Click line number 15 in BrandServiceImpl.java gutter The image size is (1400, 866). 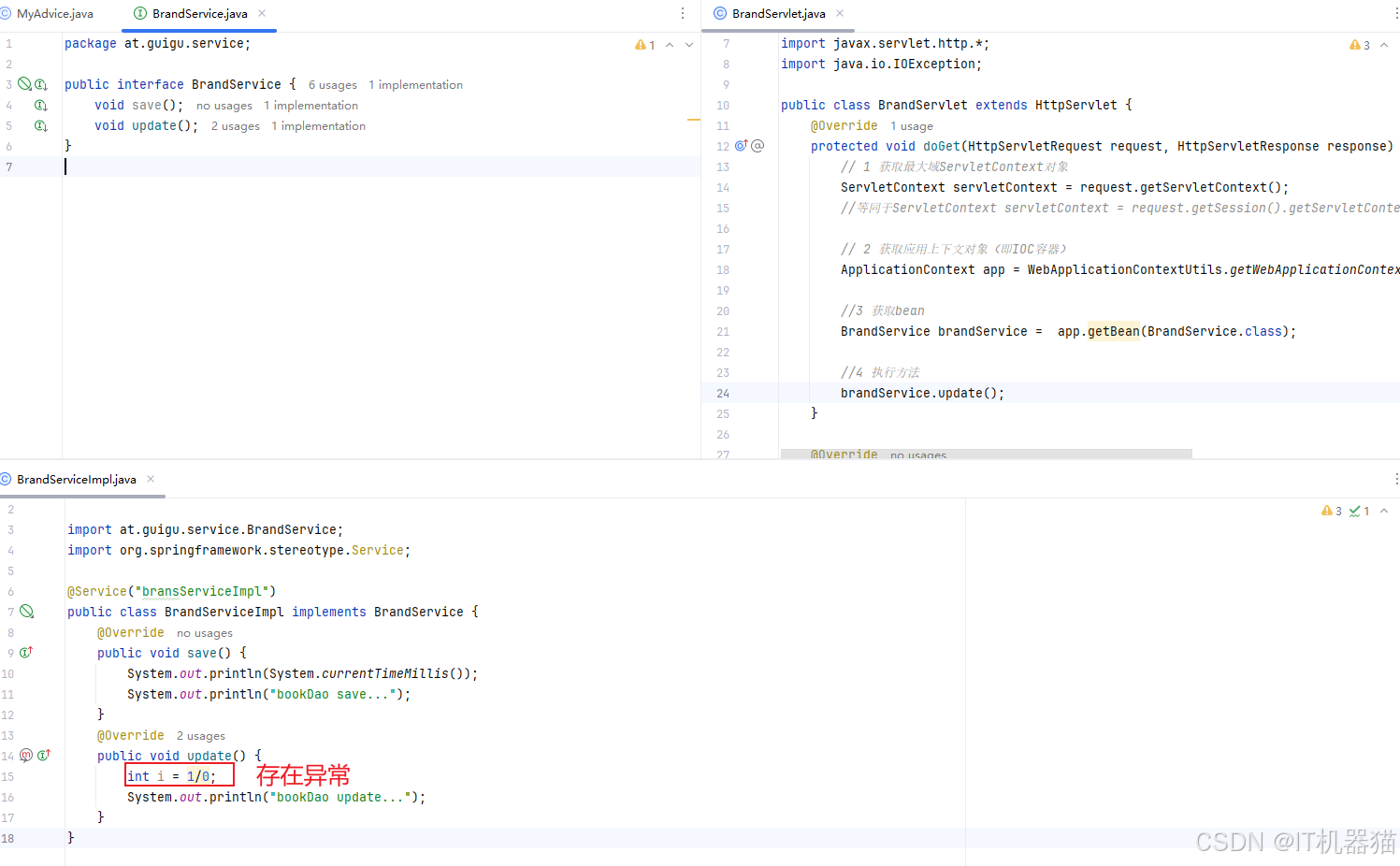point(7,777)
